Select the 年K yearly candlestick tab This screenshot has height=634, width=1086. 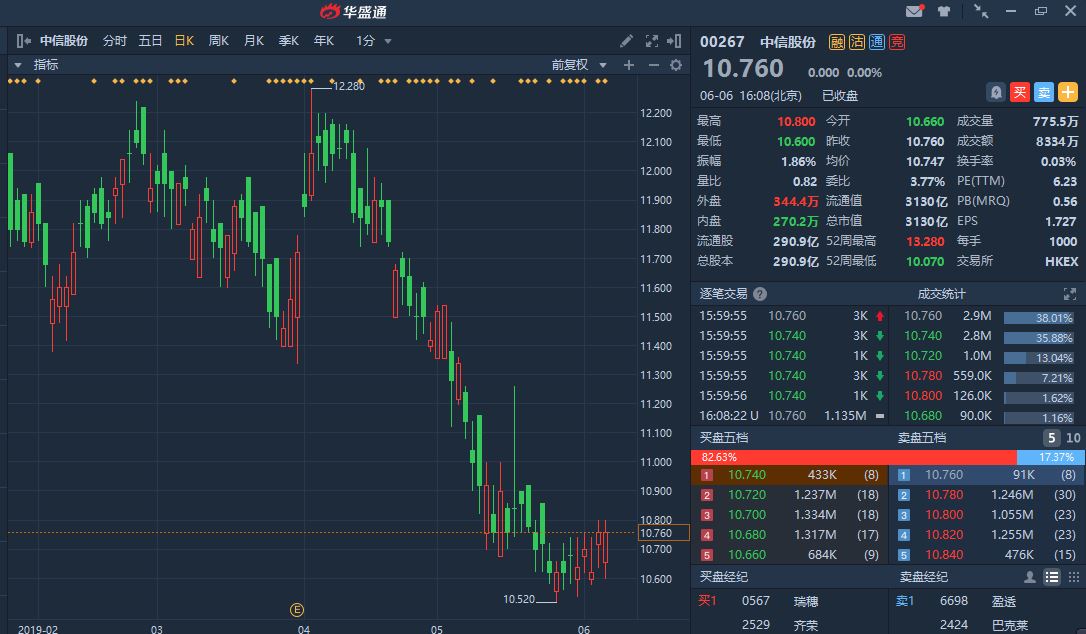323,41
